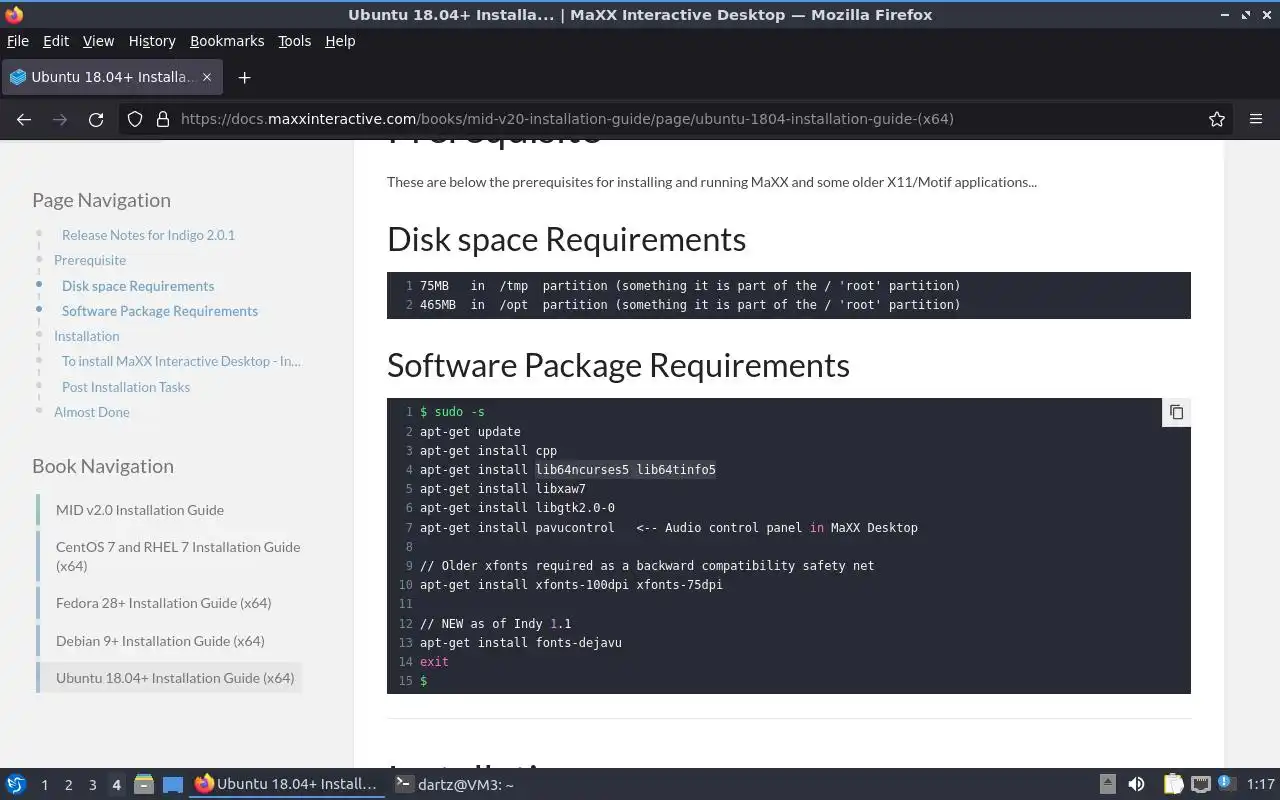Open Firefox hamburger application menu

[x=1256, y=119]
